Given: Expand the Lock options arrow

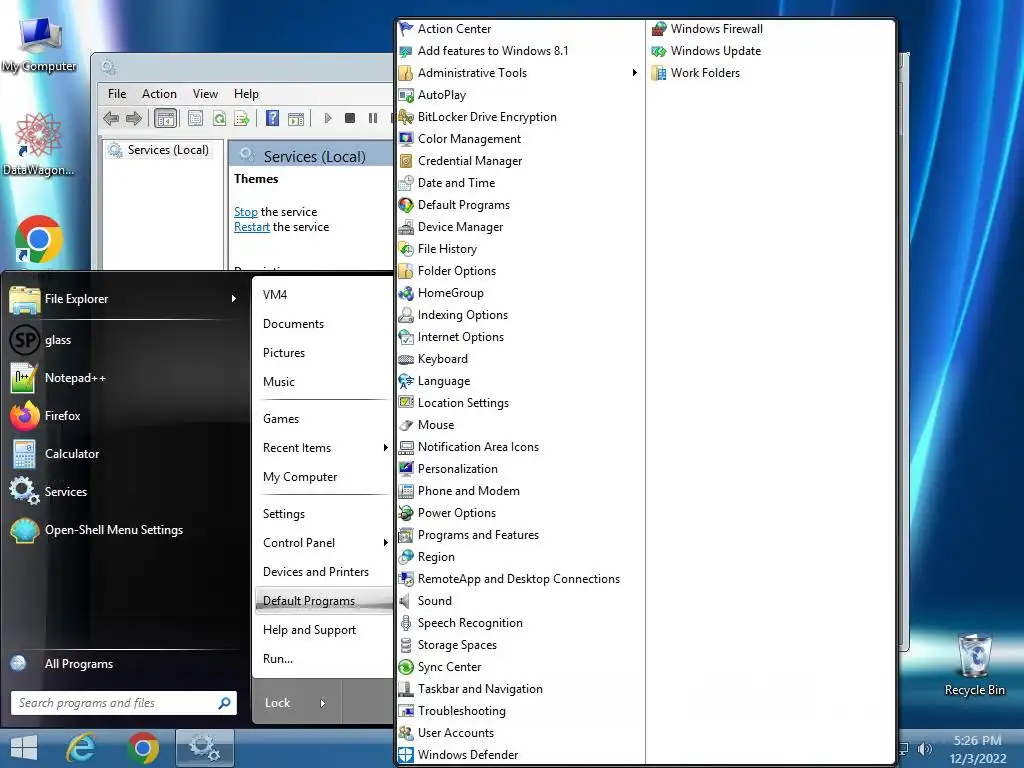Looking at the screenshot, I should point(323,703).
